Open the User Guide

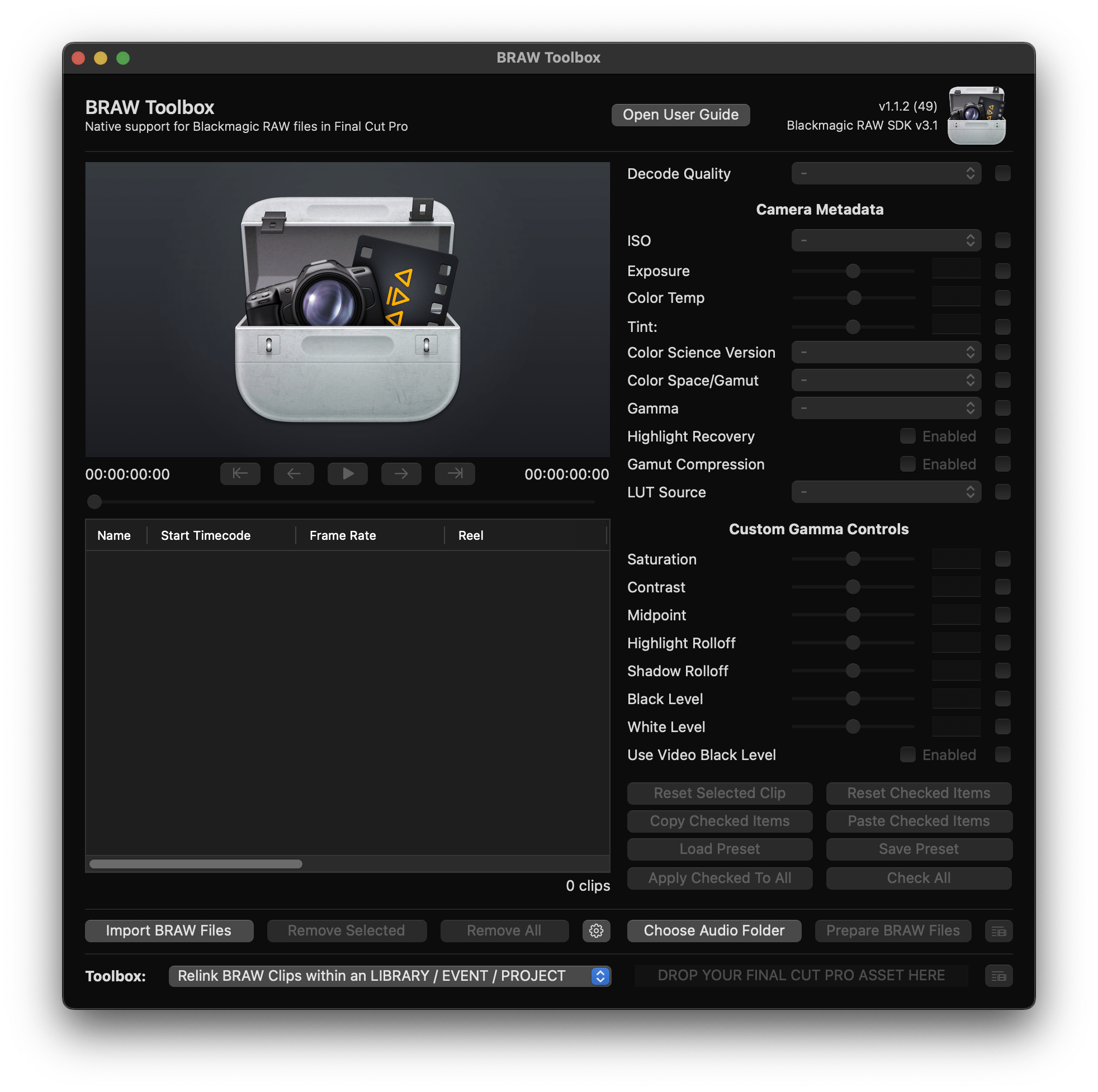pos(680,115)
